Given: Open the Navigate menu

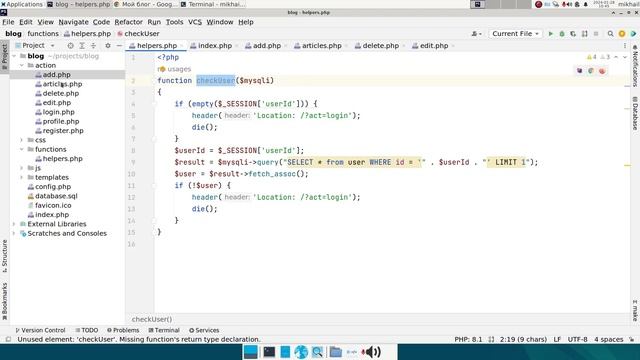Looking at the screenshot, I should pos(73,22).
